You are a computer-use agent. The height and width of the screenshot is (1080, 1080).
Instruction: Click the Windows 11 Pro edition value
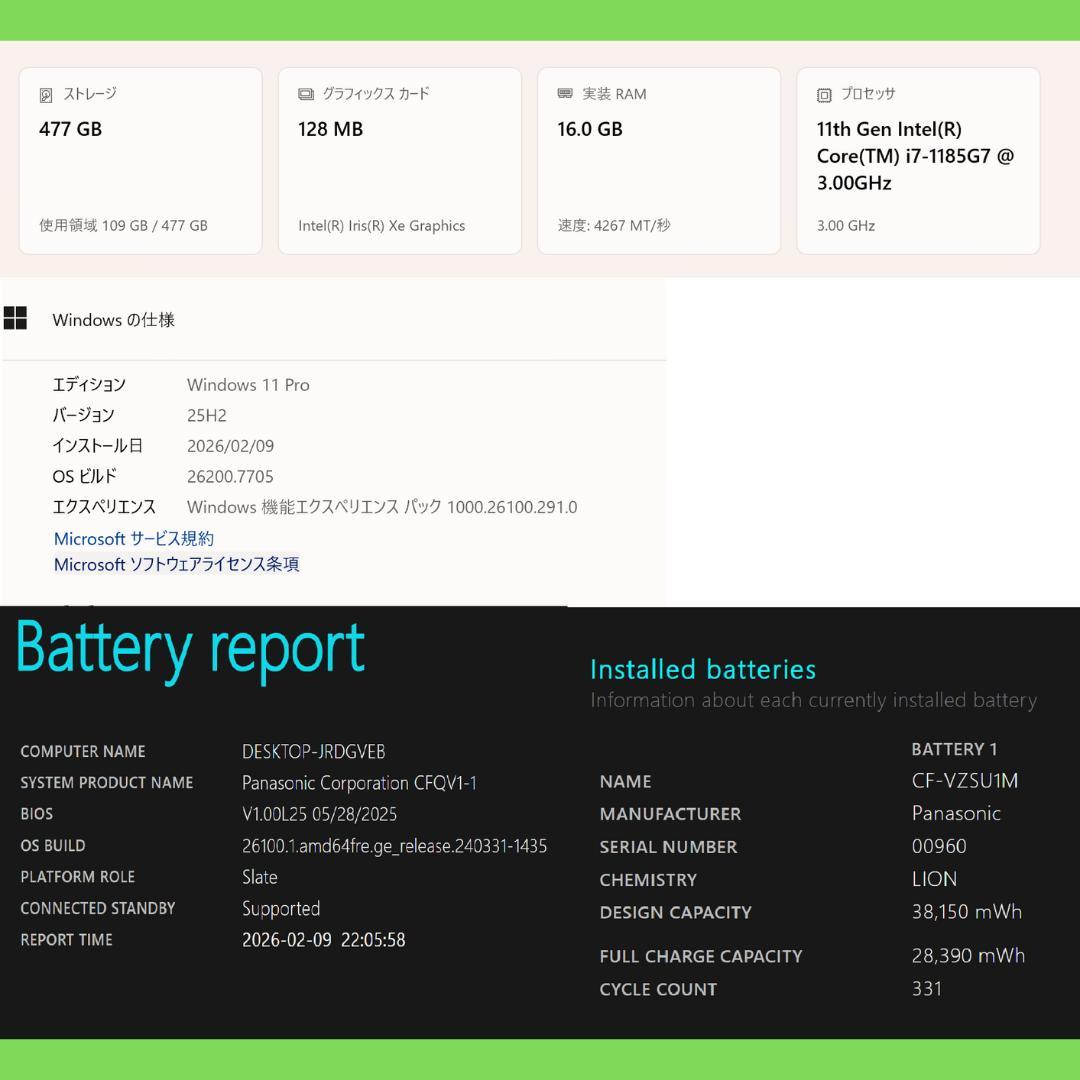click(248, 385)
